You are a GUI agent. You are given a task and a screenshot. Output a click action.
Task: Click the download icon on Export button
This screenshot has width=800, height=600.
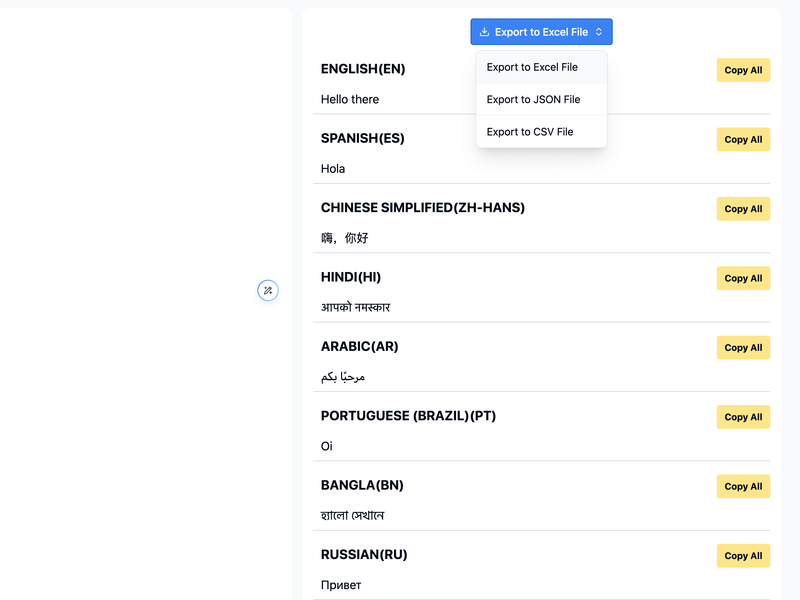[x=483, y=31]
